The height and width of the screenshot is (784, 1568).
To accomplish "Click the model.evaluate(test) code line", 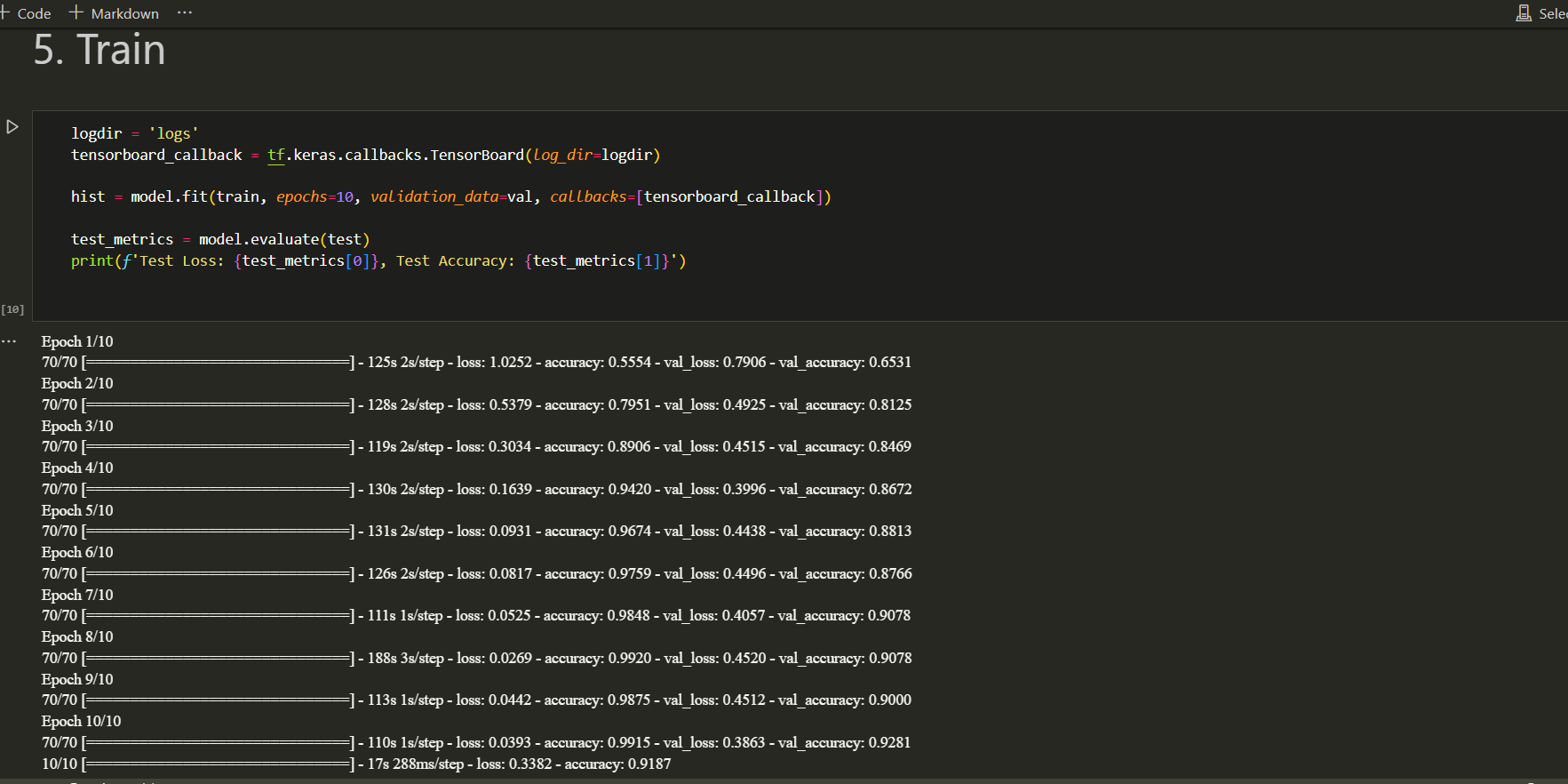I will click(x=220, y=239).
